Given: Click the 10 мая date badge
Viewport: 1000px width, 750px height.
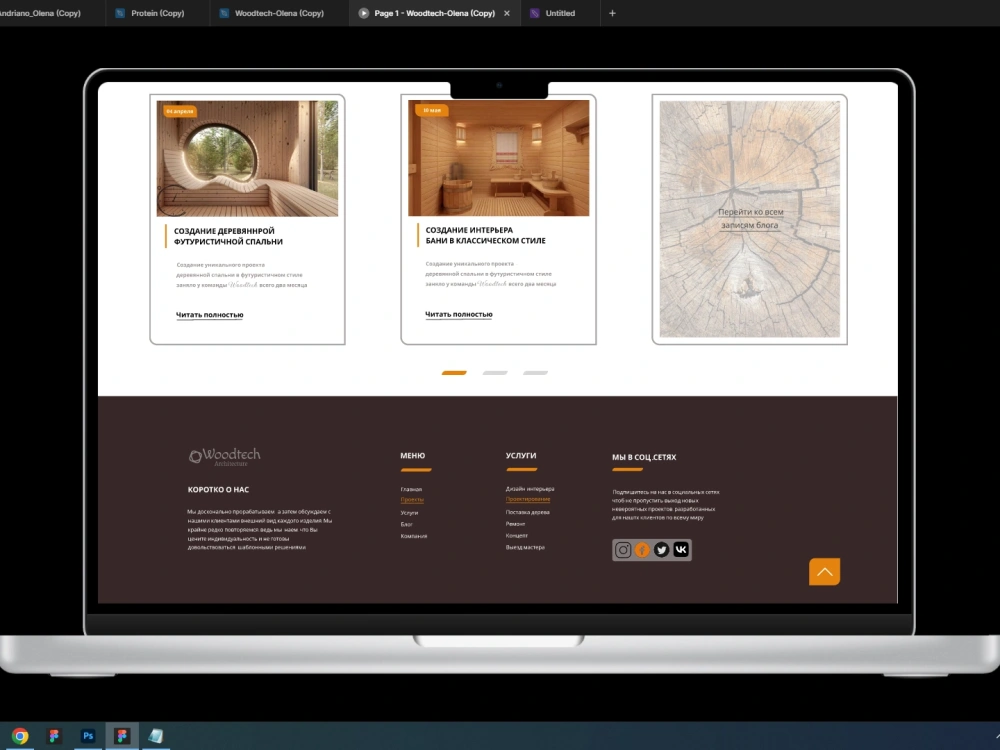Looking at the screenshot, I should point(431,110).
